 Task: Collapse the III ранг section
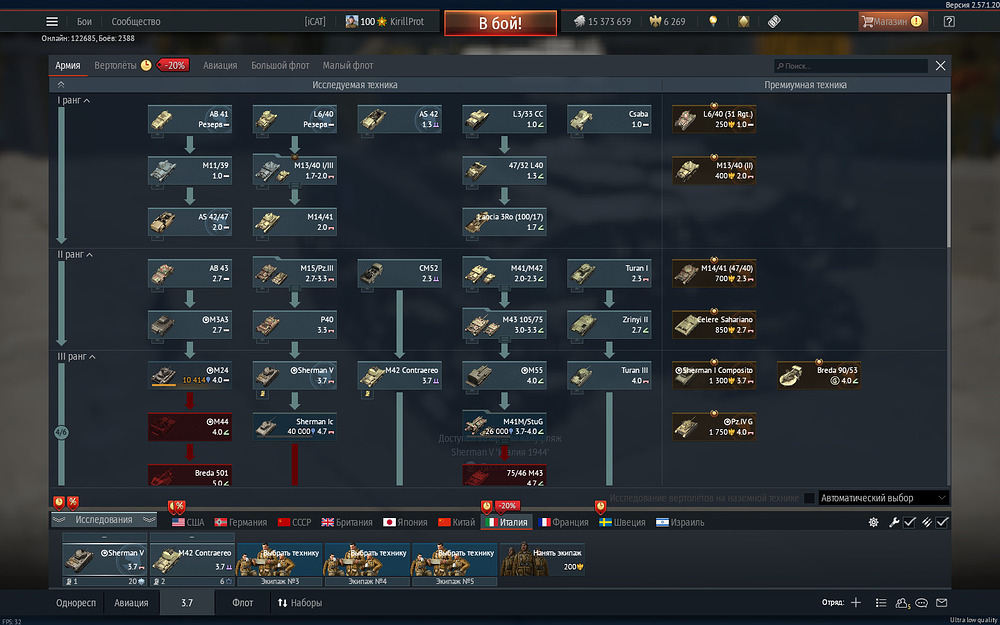pos(77,357)
